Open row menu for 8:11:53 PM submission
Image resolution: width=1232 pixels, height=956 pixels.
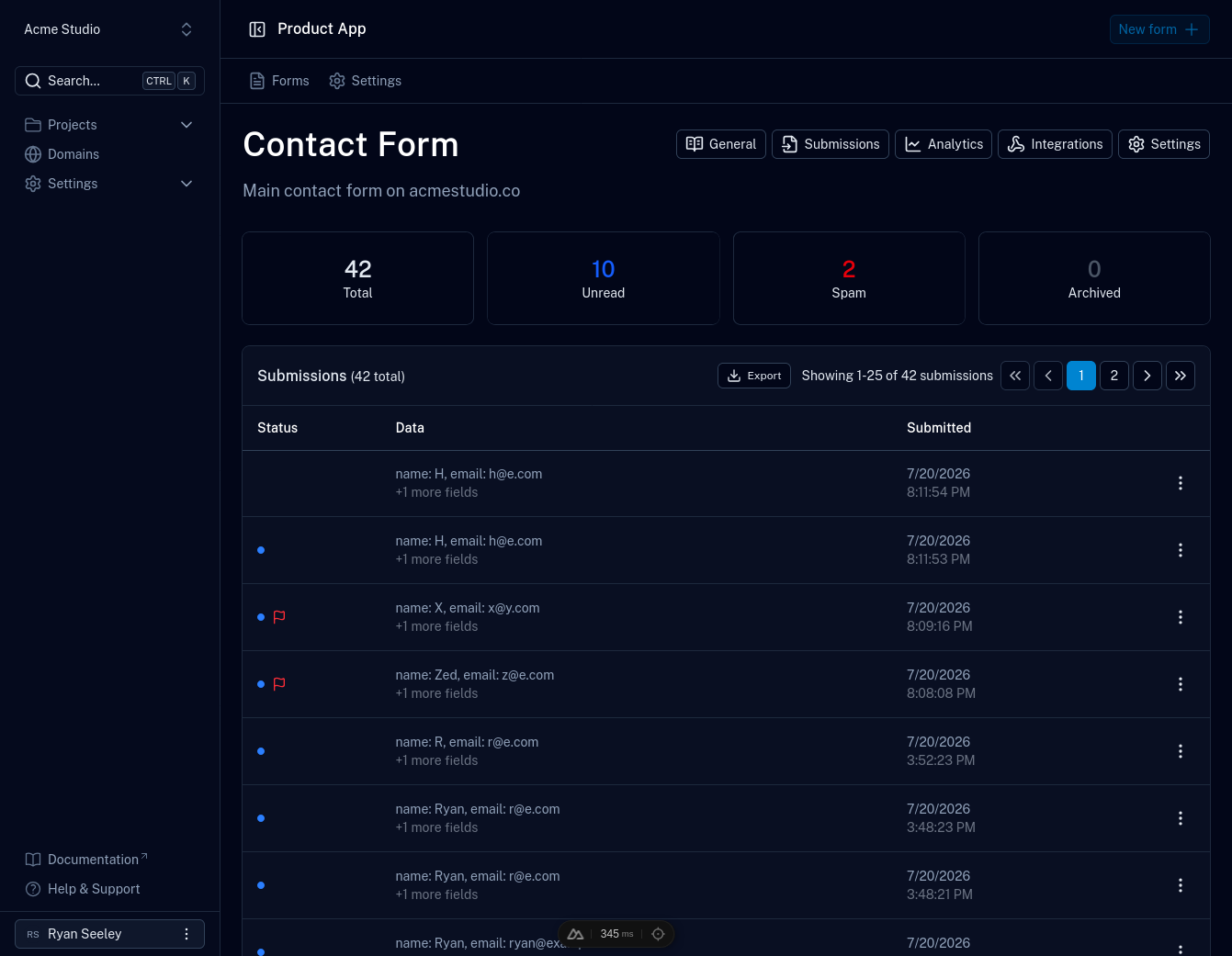coord(1181,550)
